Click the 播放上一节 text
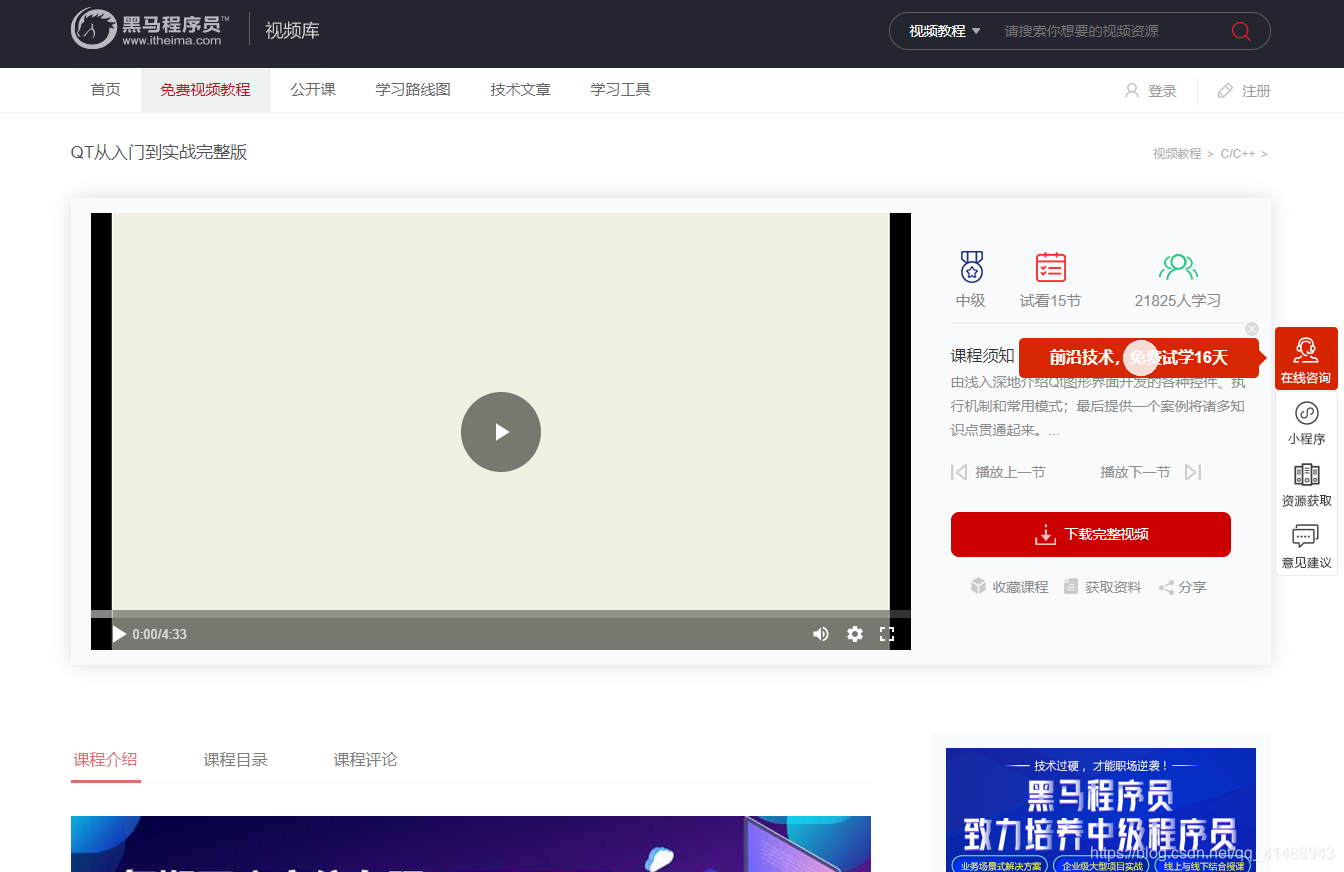 (1010, 472)
